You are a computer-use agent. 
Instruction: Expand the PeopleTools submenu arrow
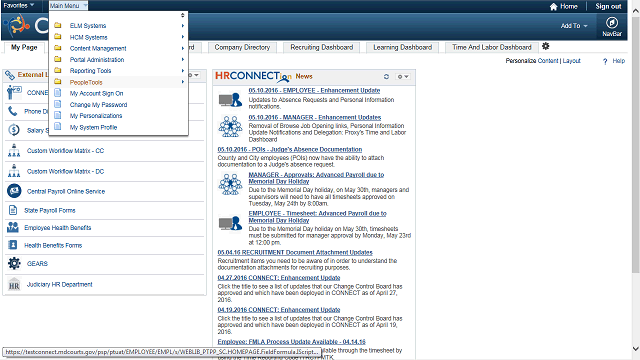tap(183, 82)
